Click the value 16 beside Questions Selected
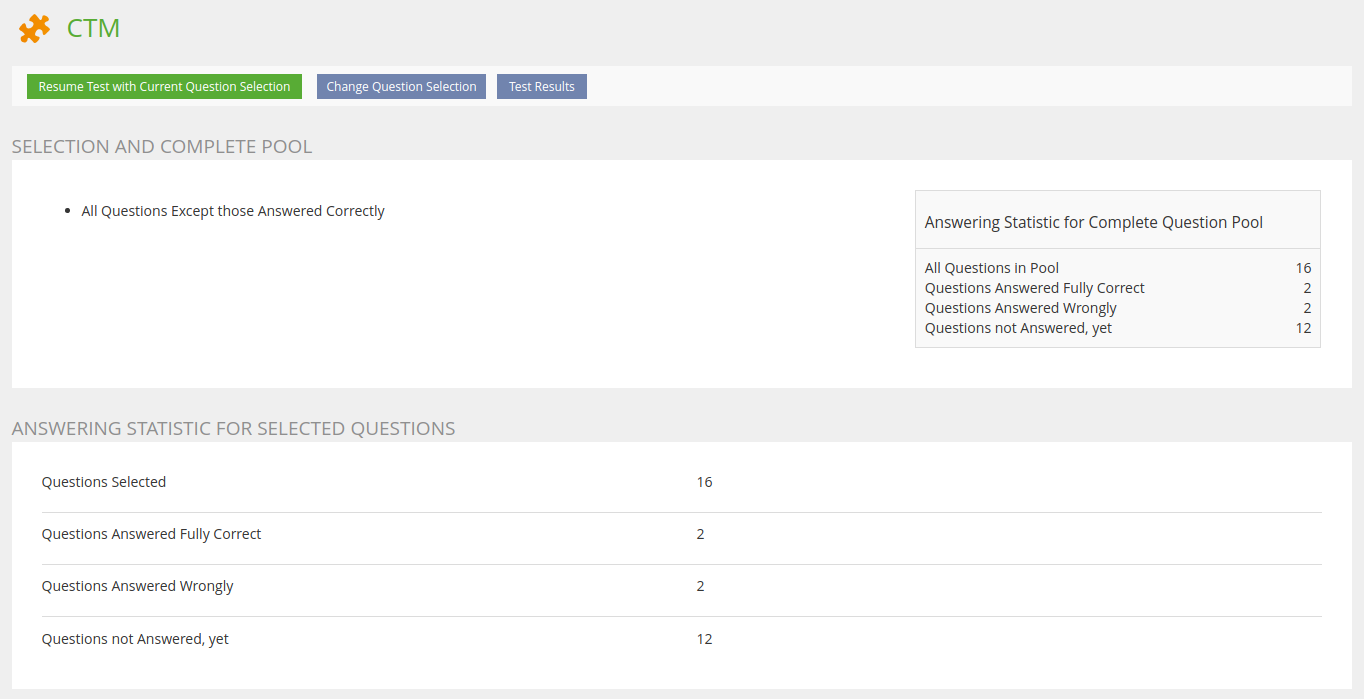This screenshot has width=1364, height=699. [x=704, y=482]
